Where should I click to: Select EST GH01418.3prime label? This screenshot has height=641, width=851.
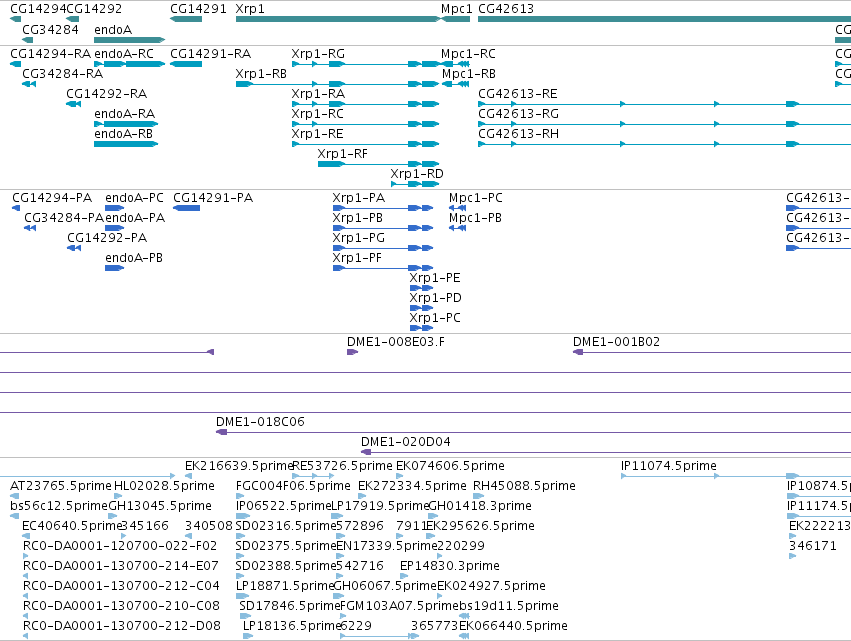point(480,506)
